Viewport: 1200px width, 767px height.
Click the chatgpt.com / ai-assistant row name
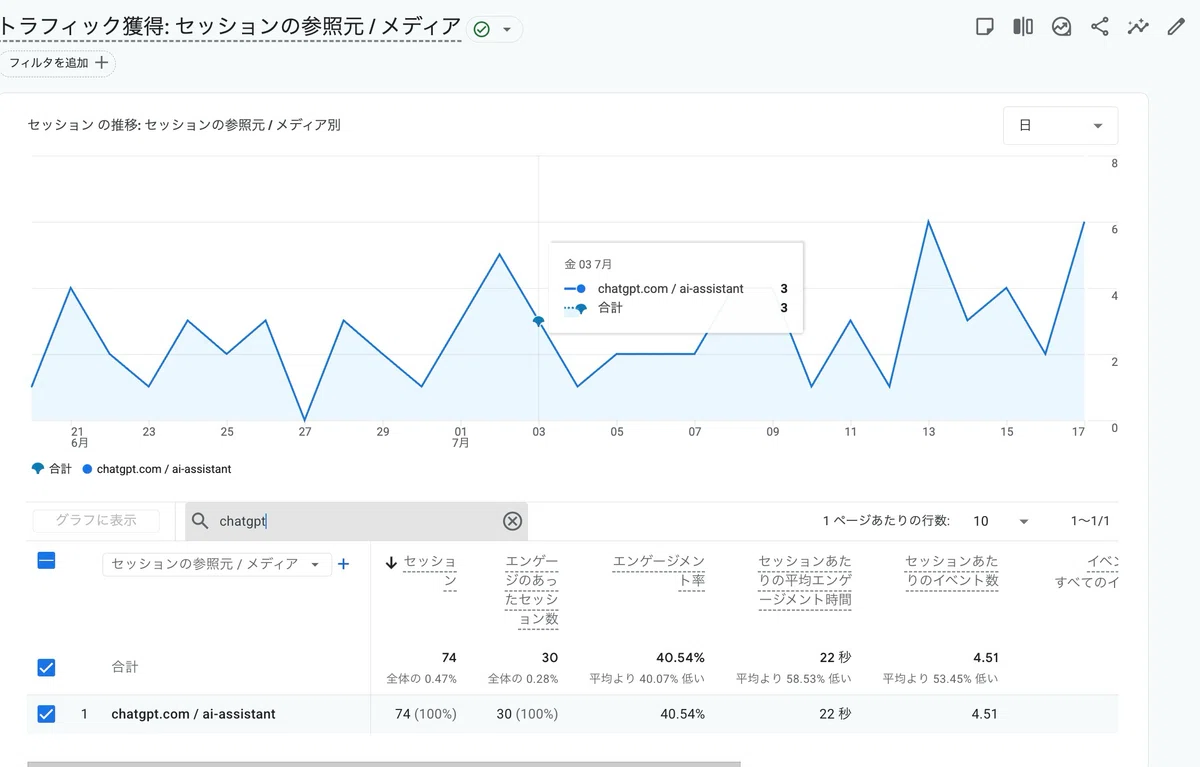coord(193,714)
